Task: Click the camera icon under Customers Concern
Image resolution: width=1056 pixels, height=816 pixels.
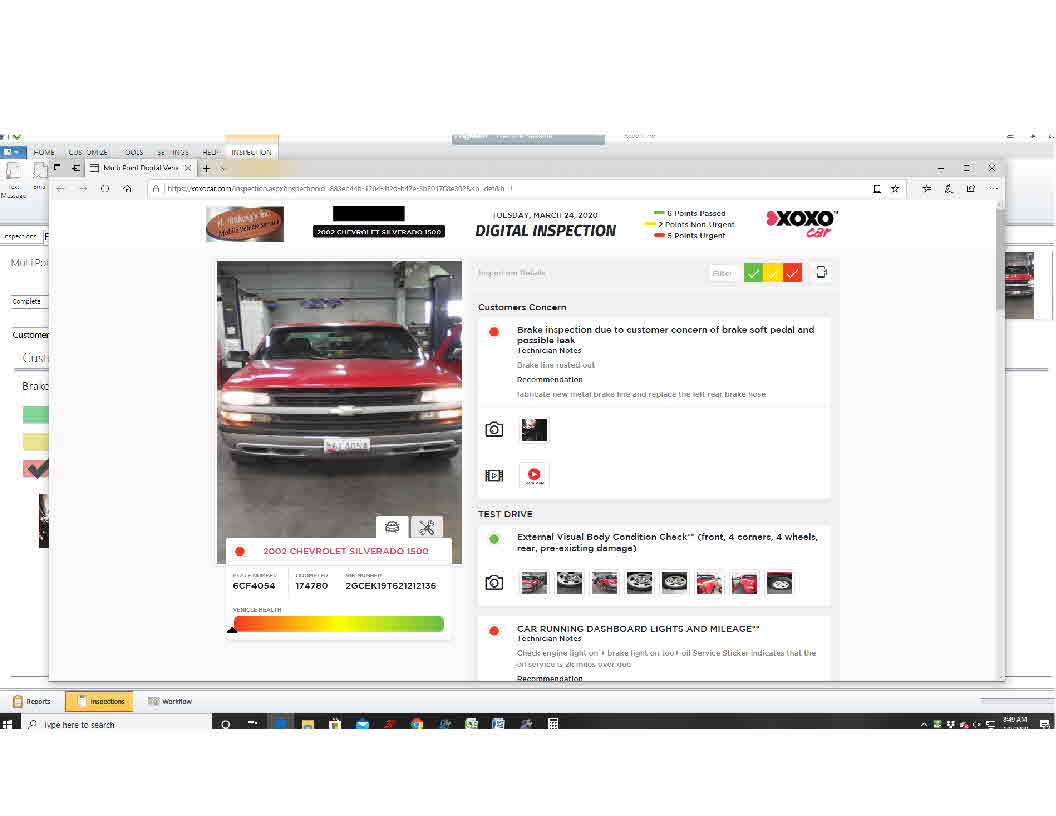Action: (494, 429)
